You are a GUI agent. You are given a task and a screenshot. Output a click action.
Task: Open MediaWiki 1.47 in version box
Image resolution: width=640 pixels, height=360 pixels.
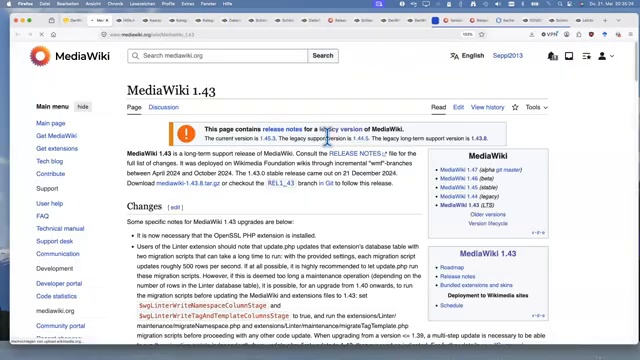[x=458, y=170]
